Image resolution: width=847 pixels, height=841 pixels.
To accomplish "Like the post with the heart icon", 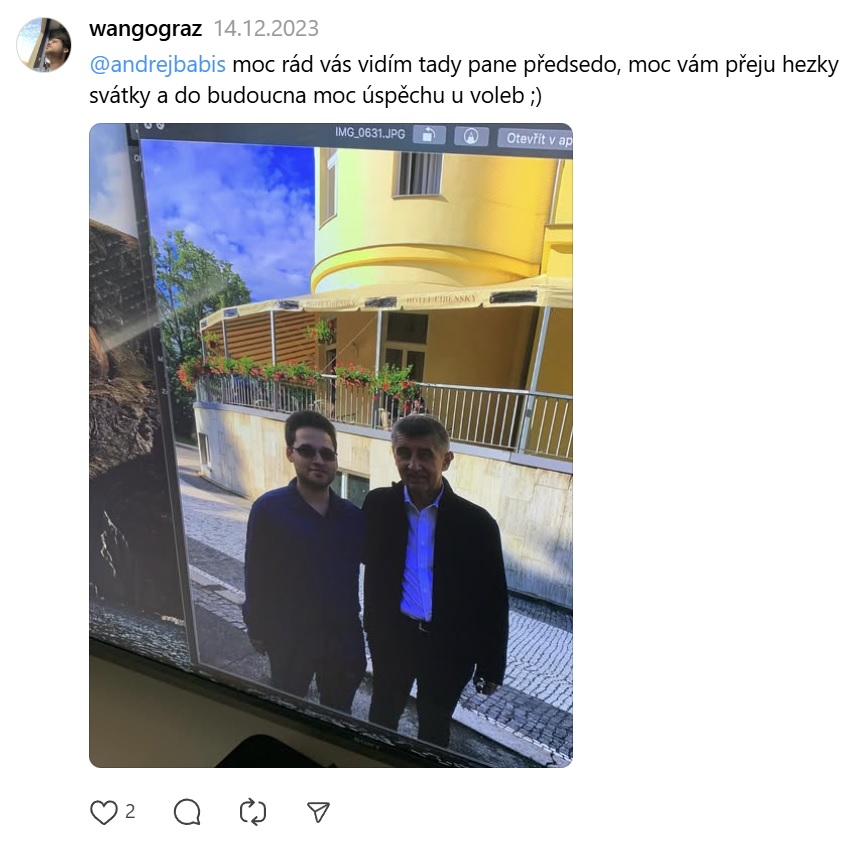I will coord(103,812).
